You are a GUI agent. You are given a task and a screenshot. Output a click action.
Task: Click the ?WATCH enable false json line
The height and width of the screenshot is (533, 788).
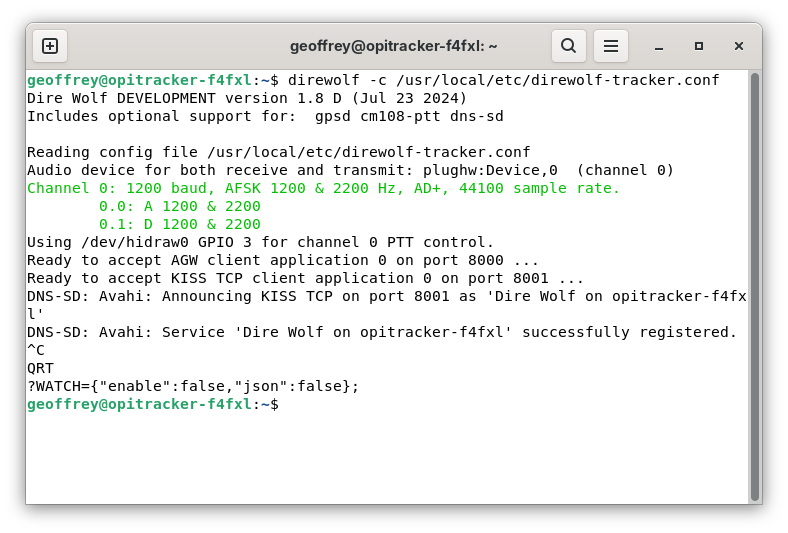click(193, 386)
